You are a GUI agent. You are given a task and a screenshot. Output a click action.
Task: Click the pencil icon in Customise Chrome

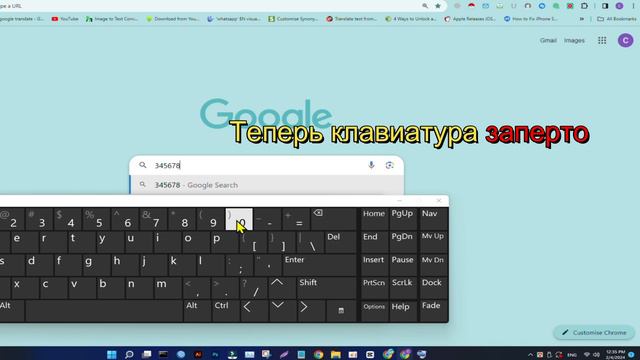tap(565, 333)
